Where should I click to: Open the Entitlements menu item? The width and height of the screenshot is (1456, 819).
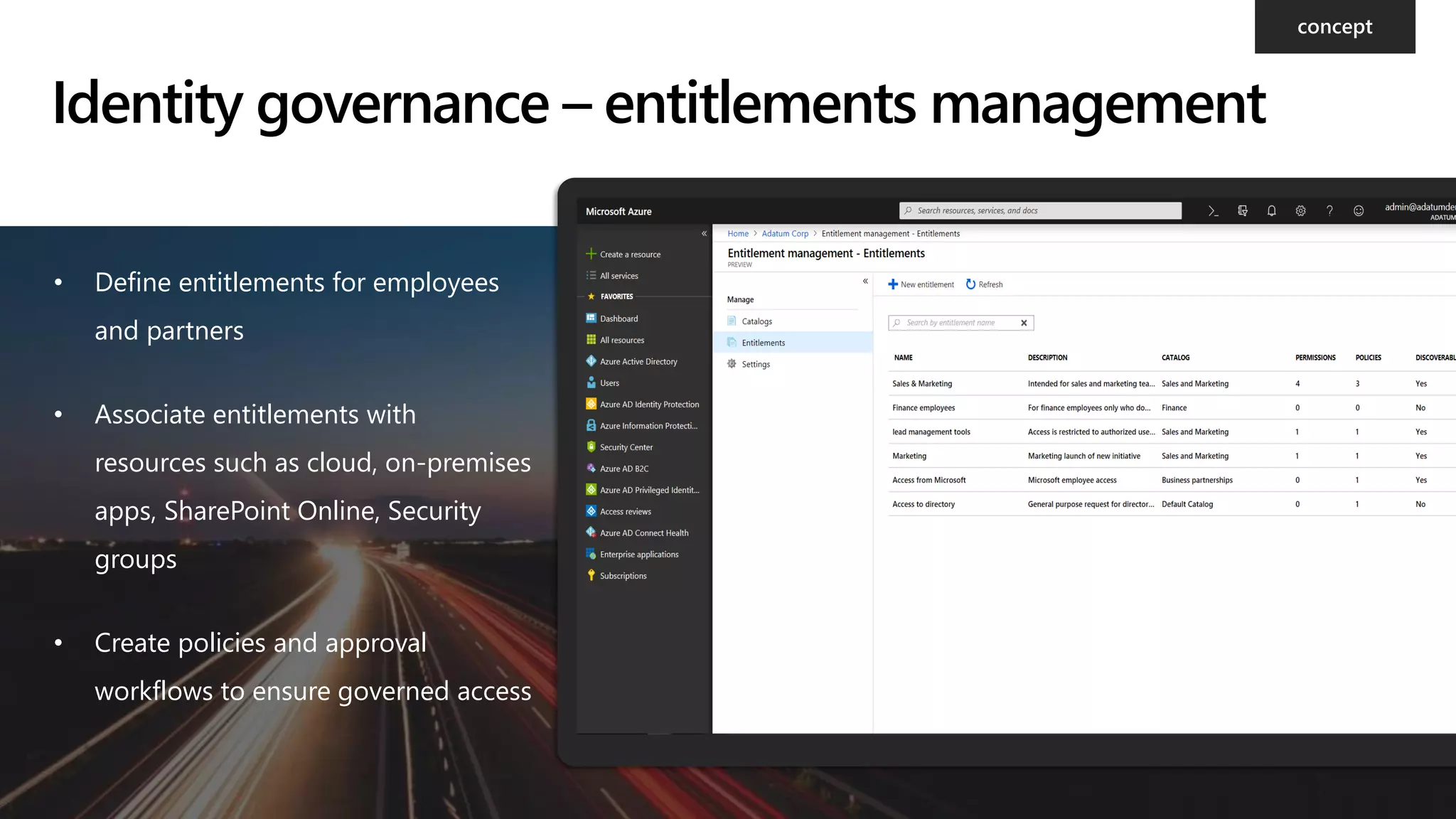pos(793,343)
